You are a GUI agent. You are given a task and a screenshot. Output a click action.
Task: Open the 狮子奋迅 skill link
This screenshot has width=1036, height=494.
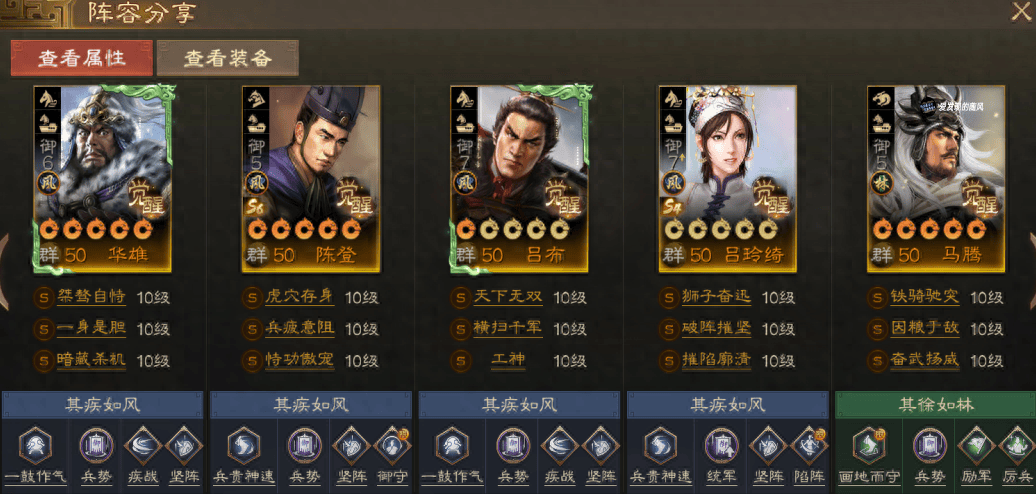coord(716,297)
